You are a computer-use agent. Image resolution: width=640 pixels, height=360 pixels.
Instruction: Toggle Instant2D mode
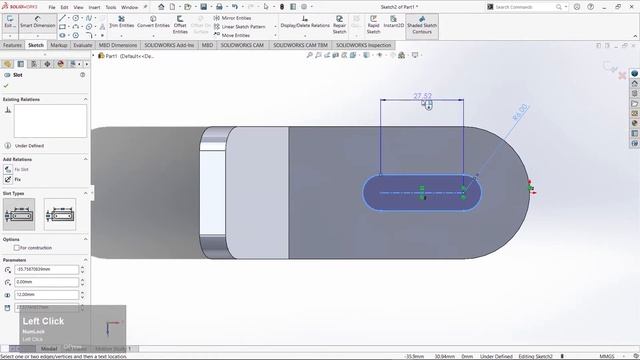click(x=393, y=22)
